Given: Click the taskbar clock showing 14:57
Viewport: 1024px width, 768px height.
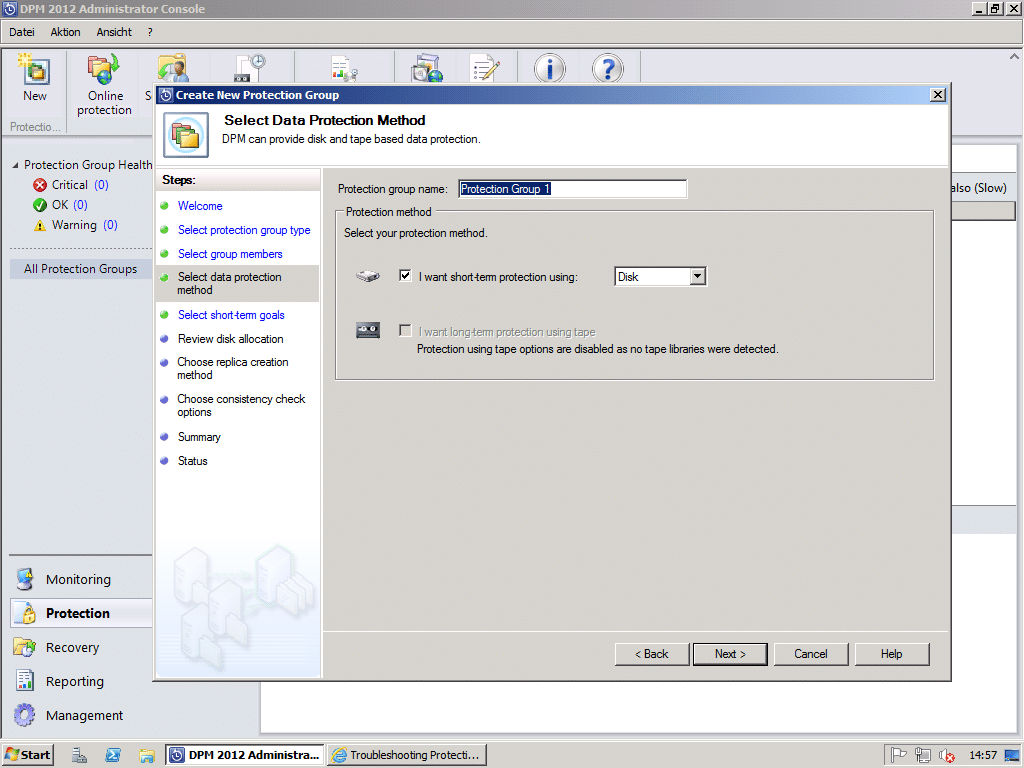Looking at the screenshot, I should [x=983, y=755].
